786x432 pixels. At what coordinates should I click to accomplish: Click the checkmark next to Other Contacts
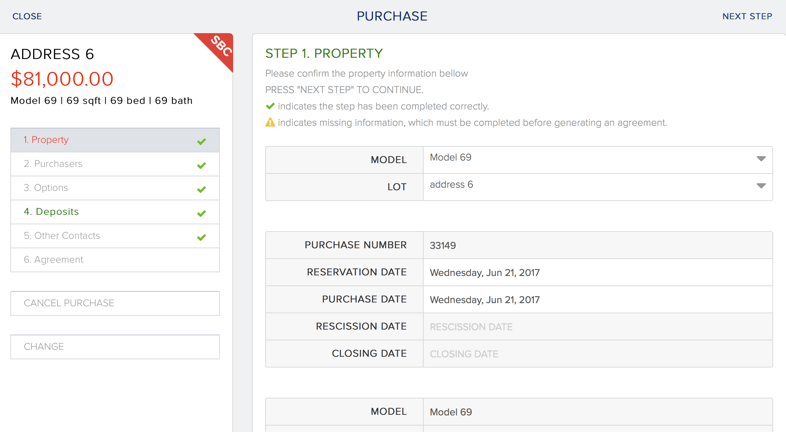coord(201,237)
